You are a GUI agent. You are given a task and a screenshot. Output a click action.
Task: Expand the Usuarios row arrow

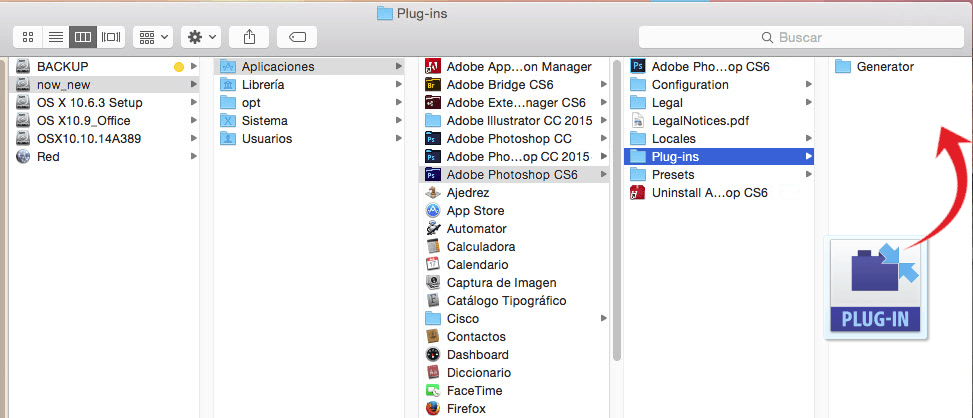click(x=398, y=138)
